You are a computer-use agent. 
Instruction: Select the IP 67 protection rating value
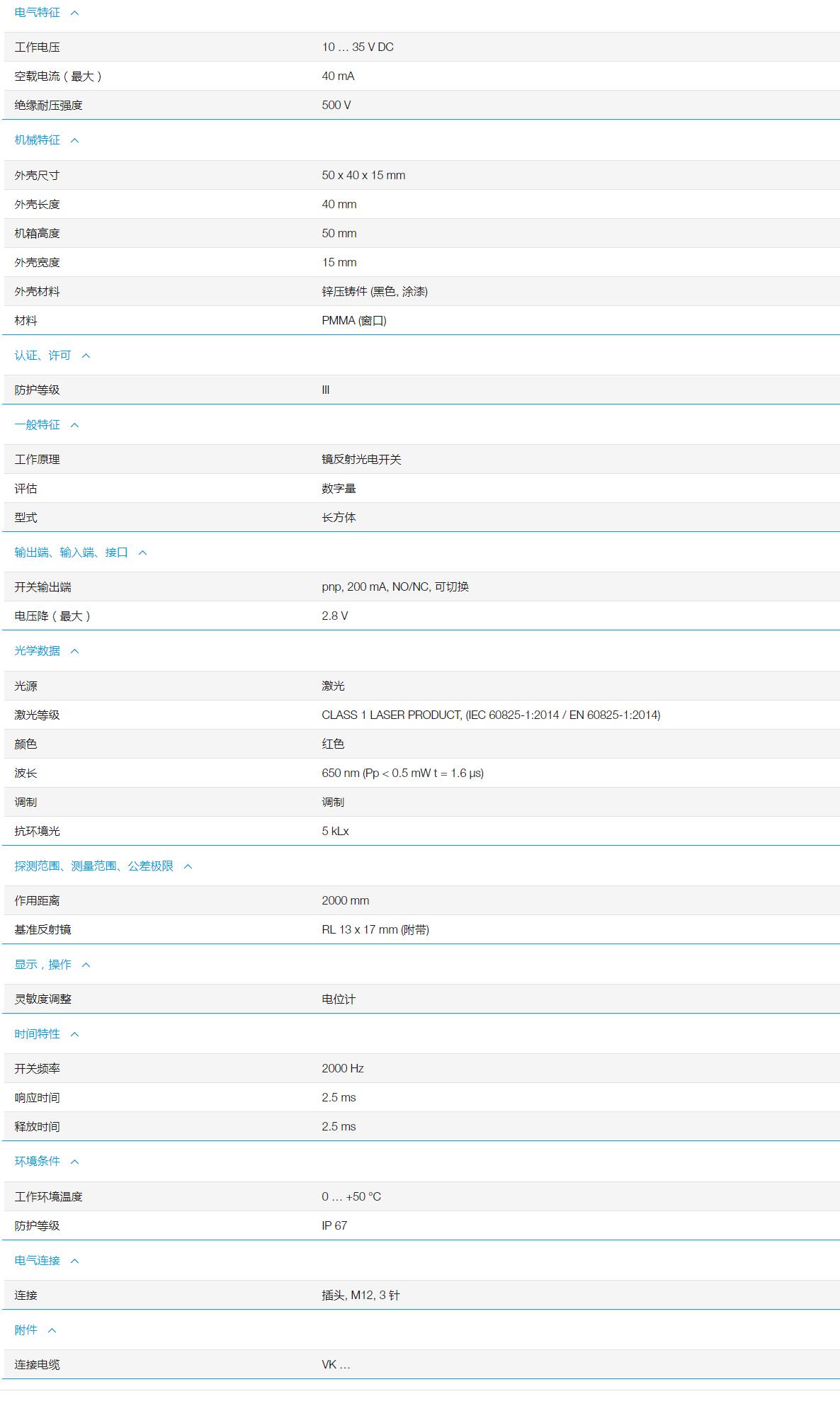[x=334, y=1225]
